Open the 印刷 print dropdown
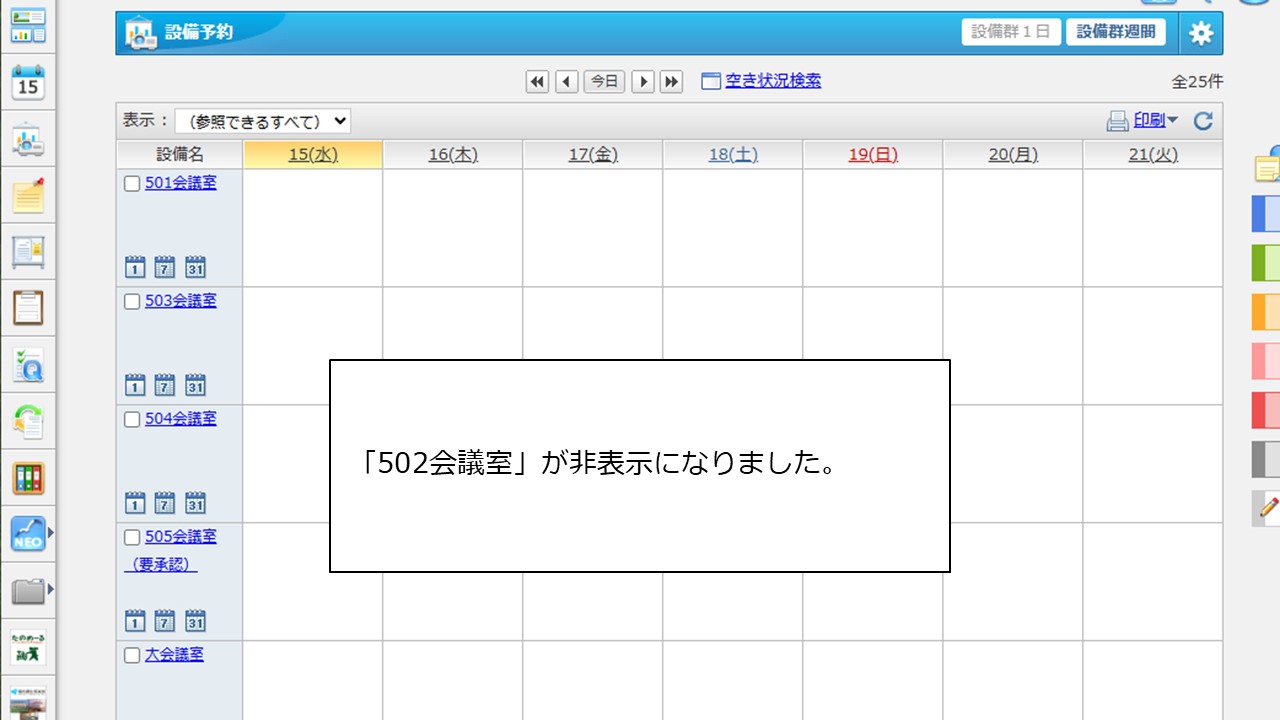The width and height of the screenshot is (1280, 720). coord(1152,120)
